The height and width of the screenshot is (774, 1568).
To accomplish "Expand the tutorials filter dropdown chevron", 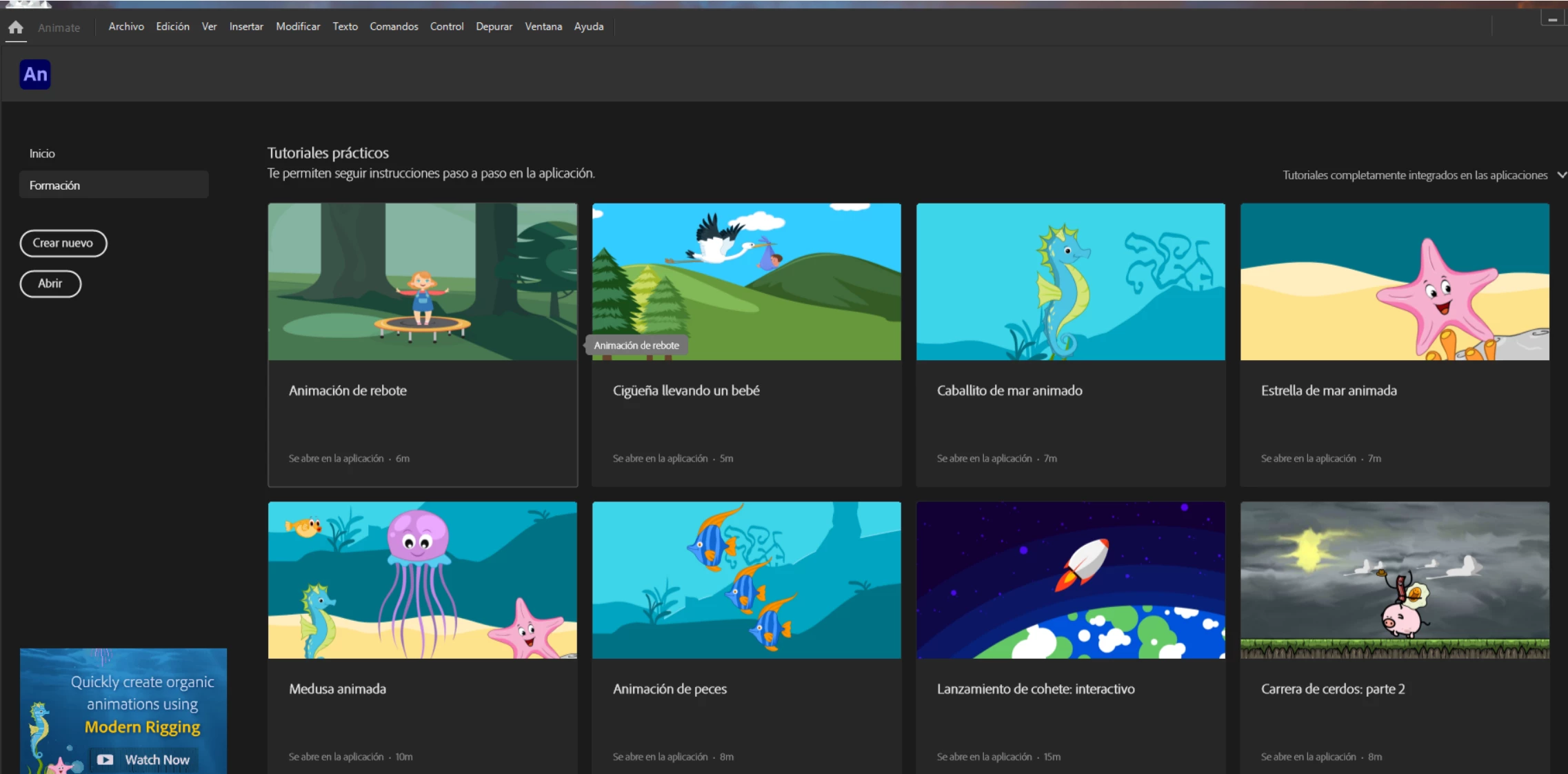I will pos(1561,175).
